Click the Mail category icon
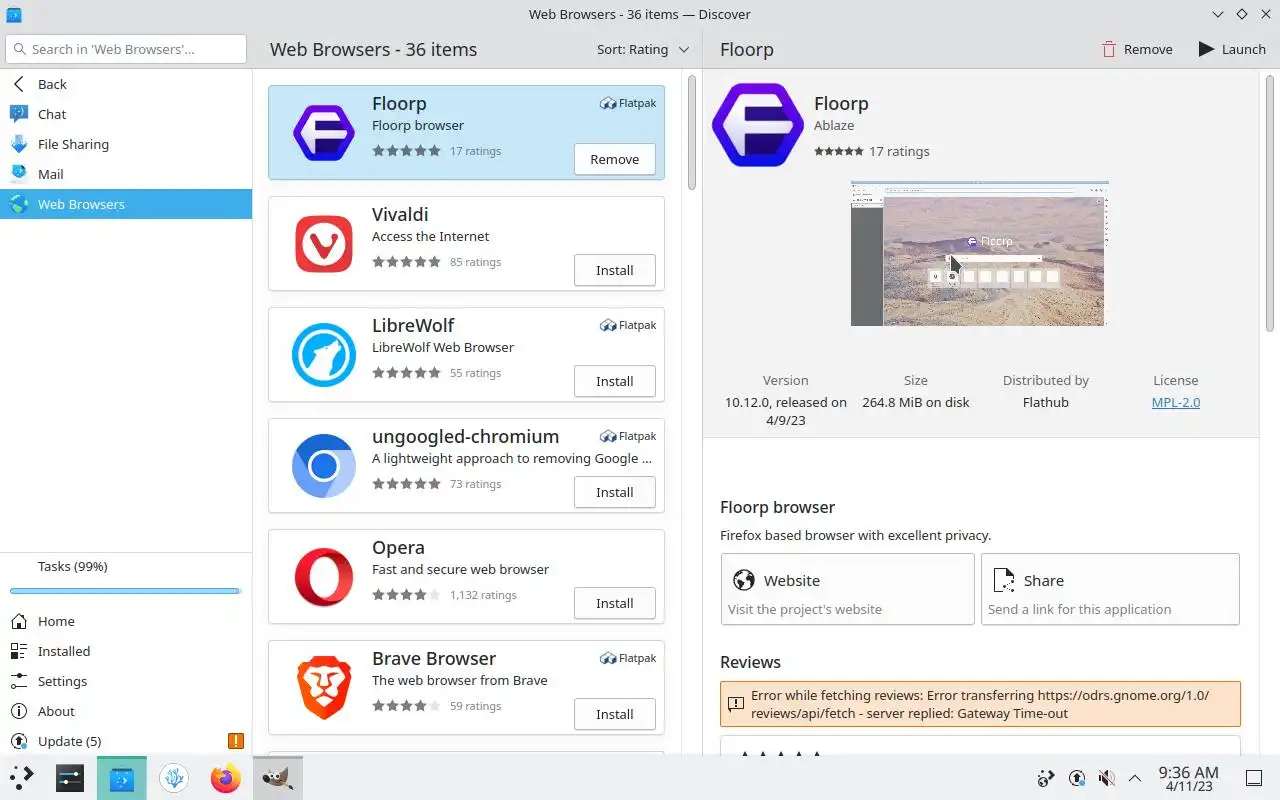1280x800 pixels. 18,174
